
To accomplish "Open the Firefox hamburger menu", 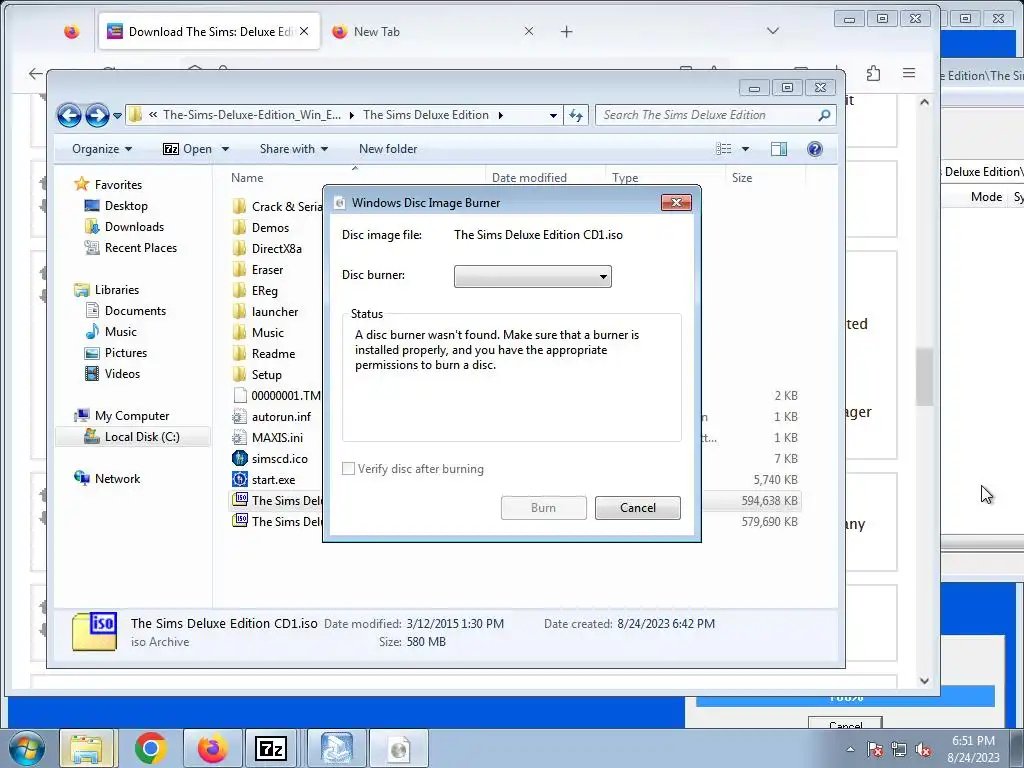I will click(x=908, y=73).
